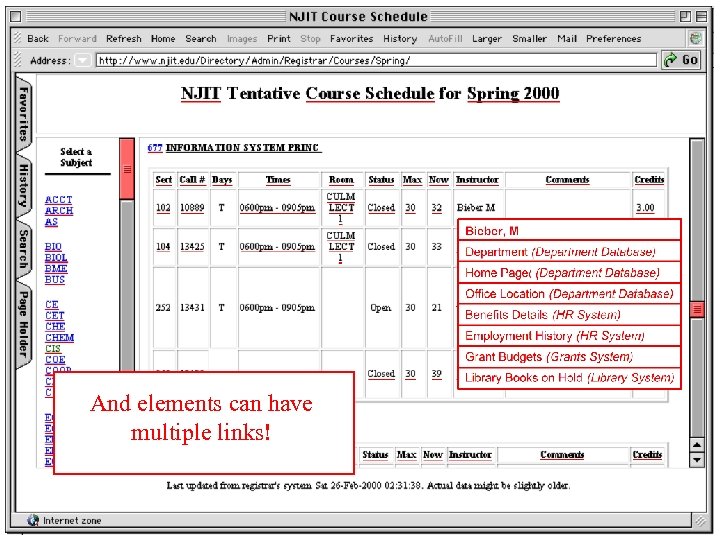Open the Favorites side tab
720x540 pixels.
pos(23,114)
